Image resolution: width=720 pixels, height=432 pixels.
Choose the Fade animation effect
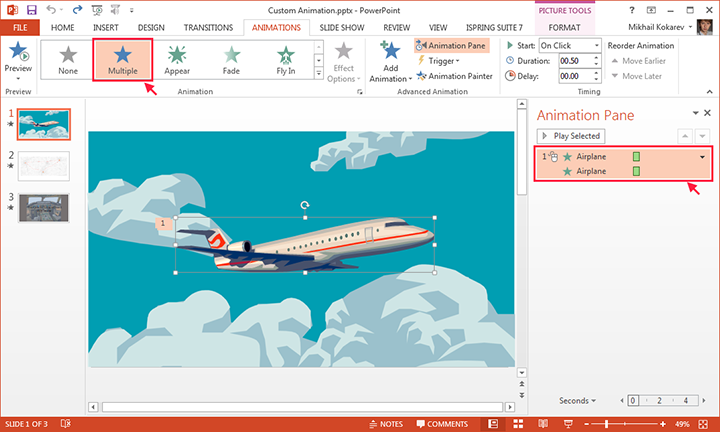(232, 61)
